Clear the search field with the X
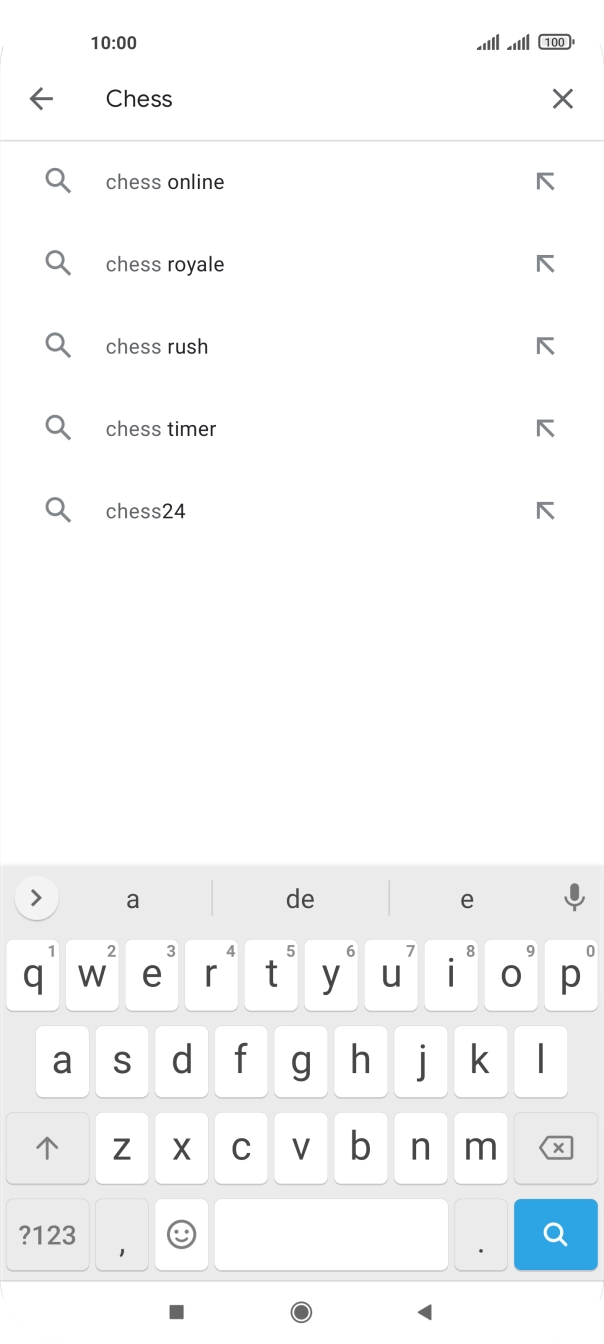604x1344 pixels. [562, 98]
